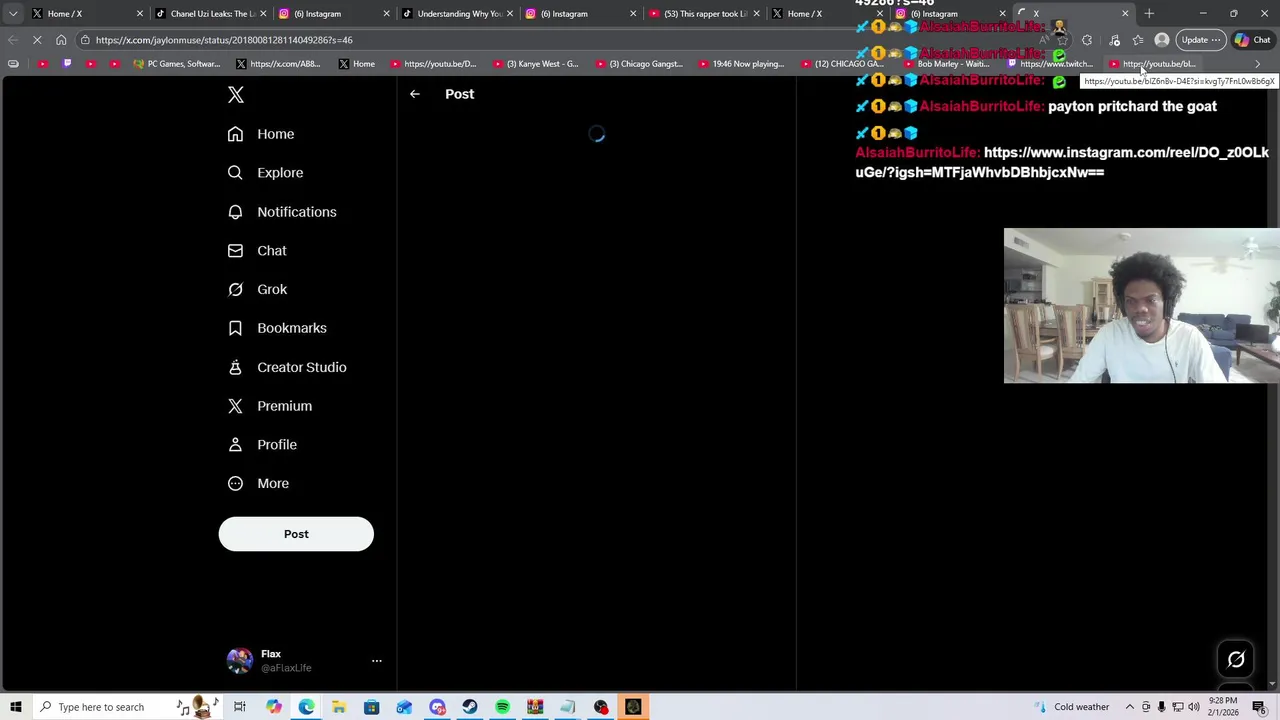The image size is (1280, 720).
Task: Open Cold weather widget
Action: click(x=1073, y=707)
